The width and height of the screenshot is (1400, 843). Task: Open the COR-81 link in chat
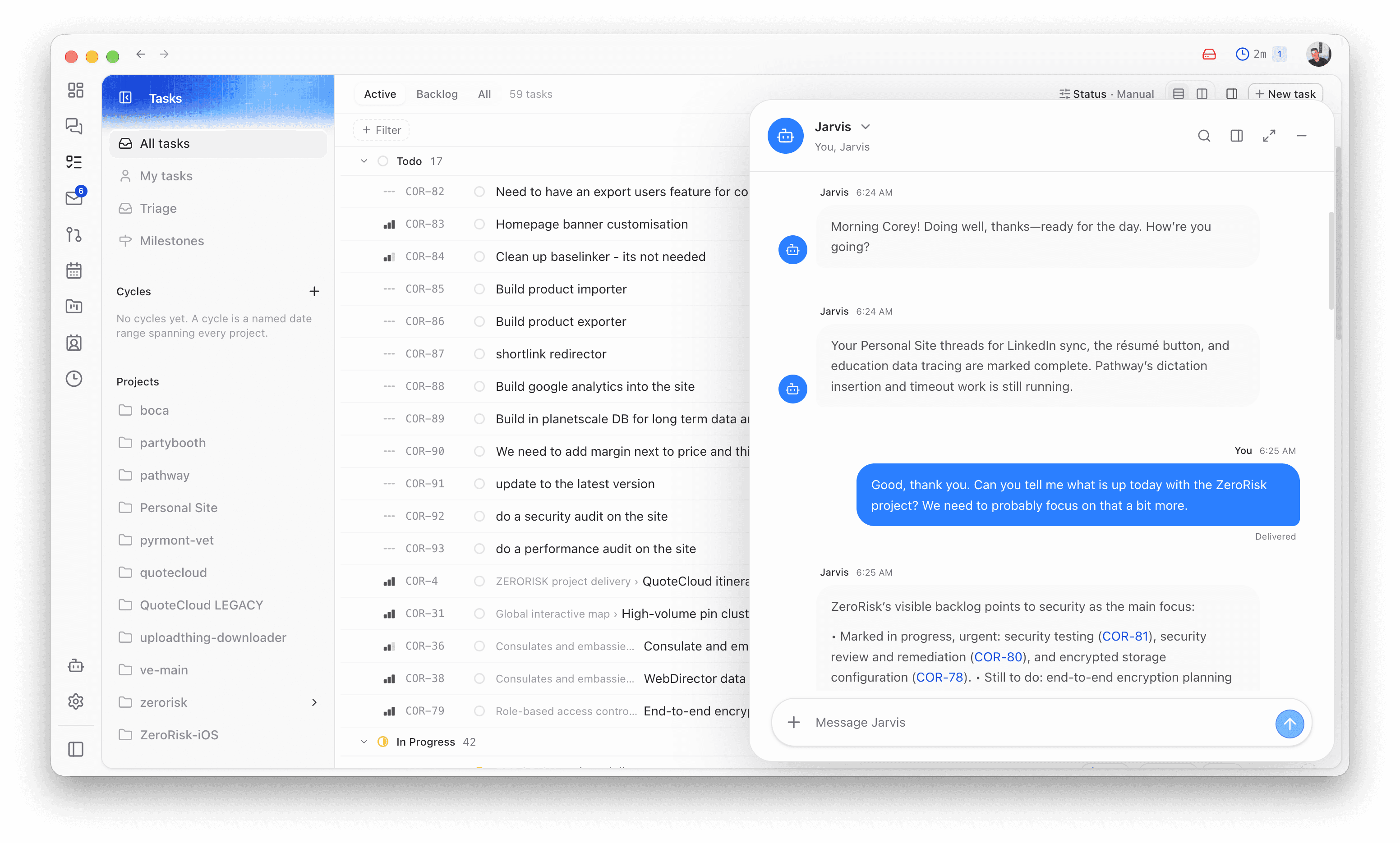point(1125,636)
